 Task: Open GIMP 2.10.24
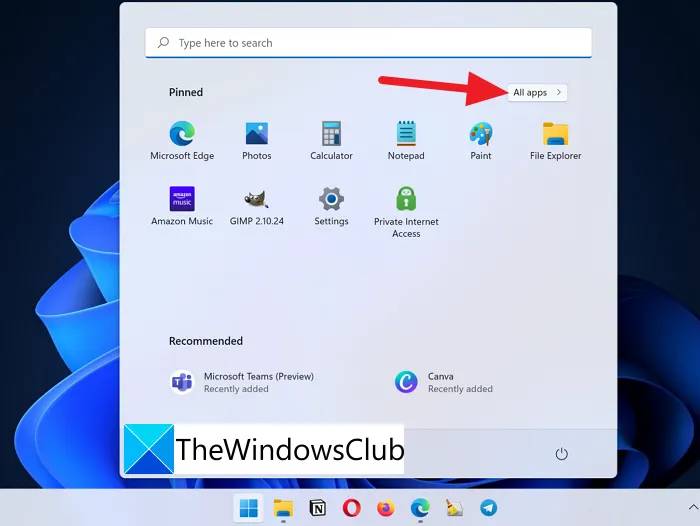tap(257, 206)
